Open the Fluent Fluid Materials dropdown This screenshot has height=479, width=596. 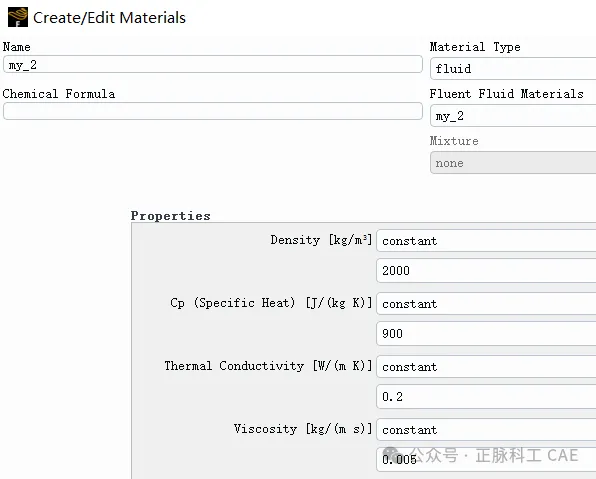513,116
